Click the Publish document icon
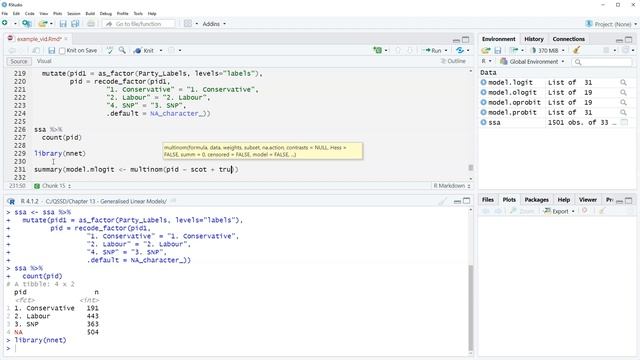The image size is (640, 360). (x=460, y=50)
